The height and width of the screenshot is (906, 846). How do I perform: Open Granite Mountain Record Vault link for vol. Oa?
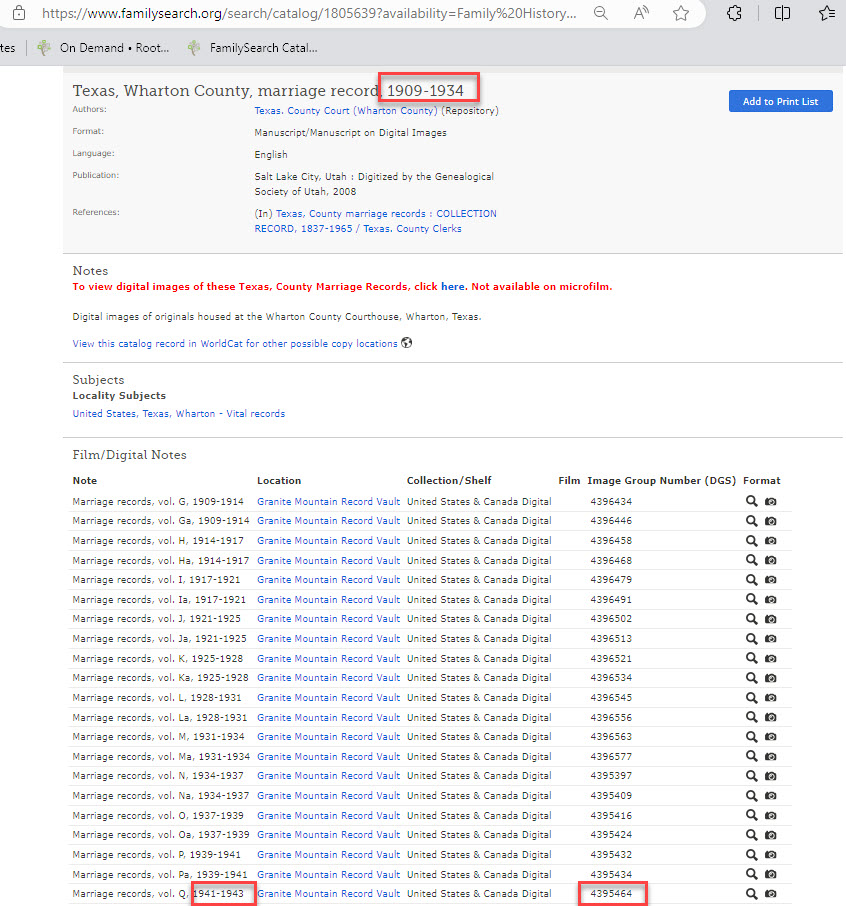(328, 835)
